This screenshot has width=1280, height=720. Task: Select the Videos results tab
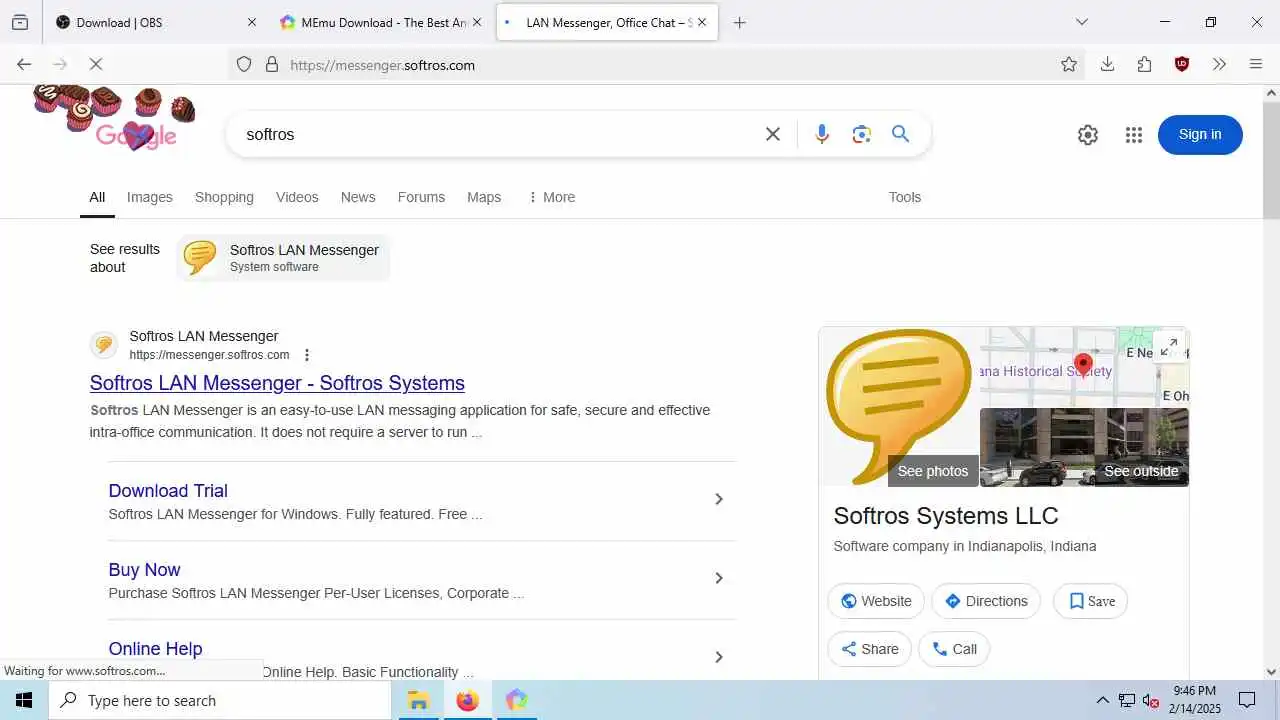297,197
